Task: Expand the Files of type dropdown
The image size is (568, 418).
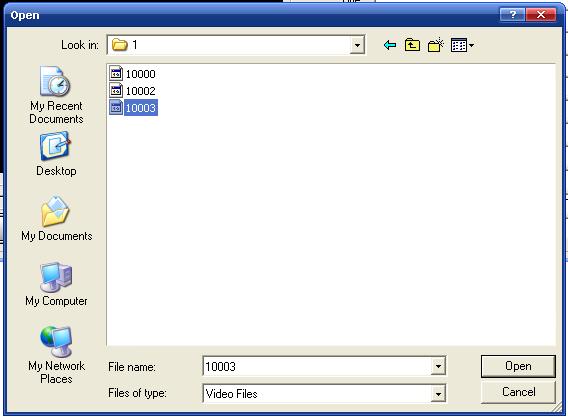Action: point(438,394)
